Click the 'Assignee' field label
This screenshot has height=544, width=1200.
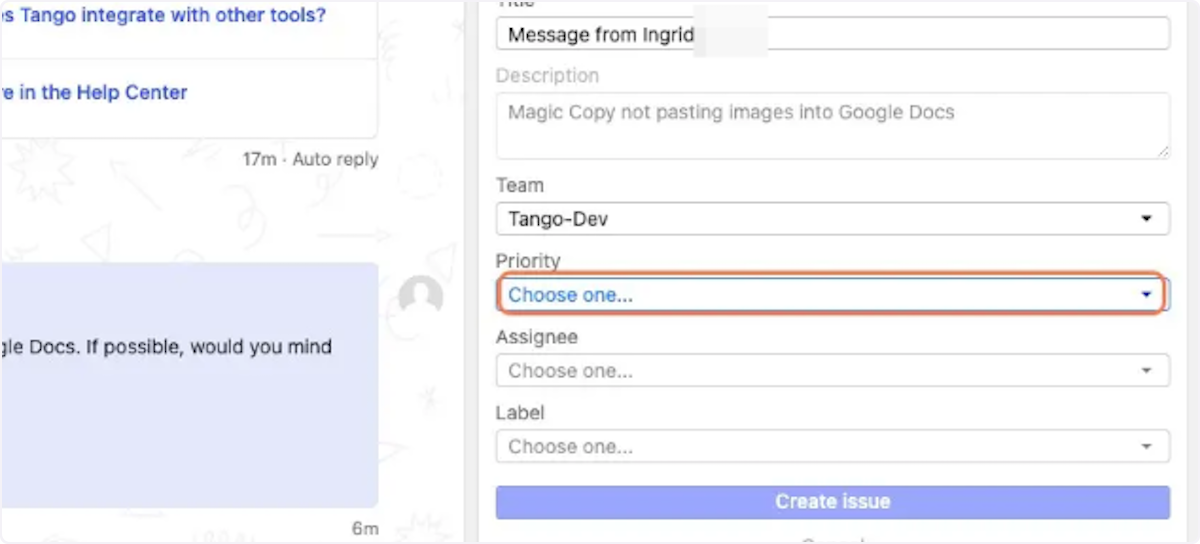pos(536,337)
